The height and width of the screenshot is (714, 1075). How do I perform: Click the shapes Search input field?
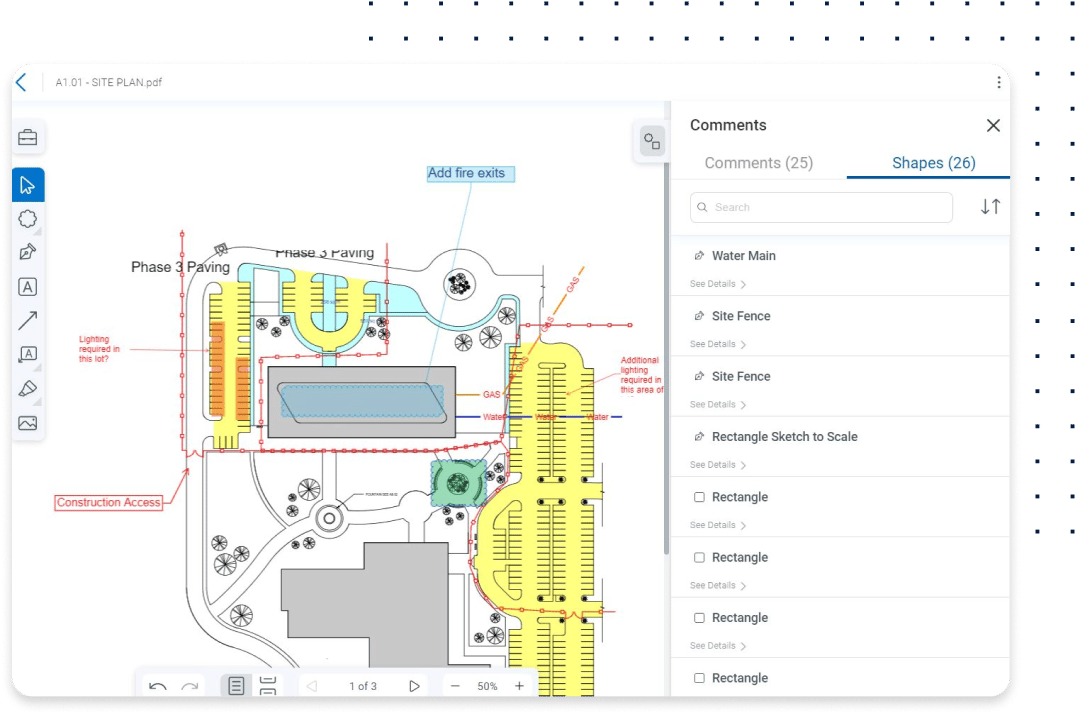(x=822, y=207)
